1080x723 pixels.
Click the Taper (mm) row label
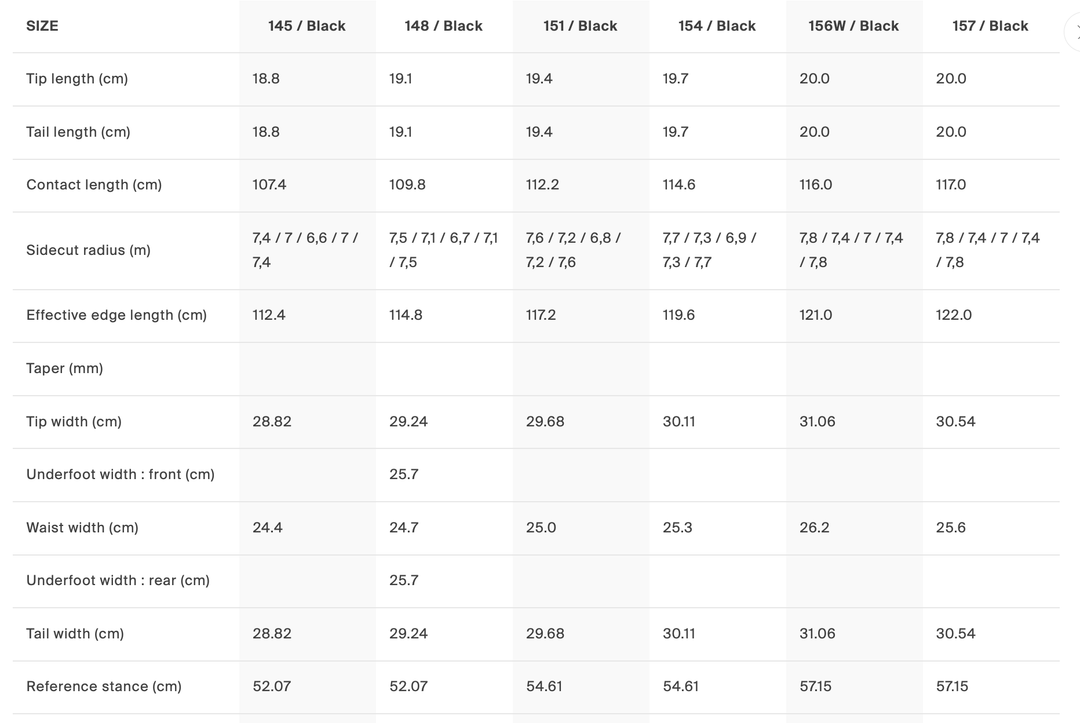pyautogui.click(x=64, y=368)
